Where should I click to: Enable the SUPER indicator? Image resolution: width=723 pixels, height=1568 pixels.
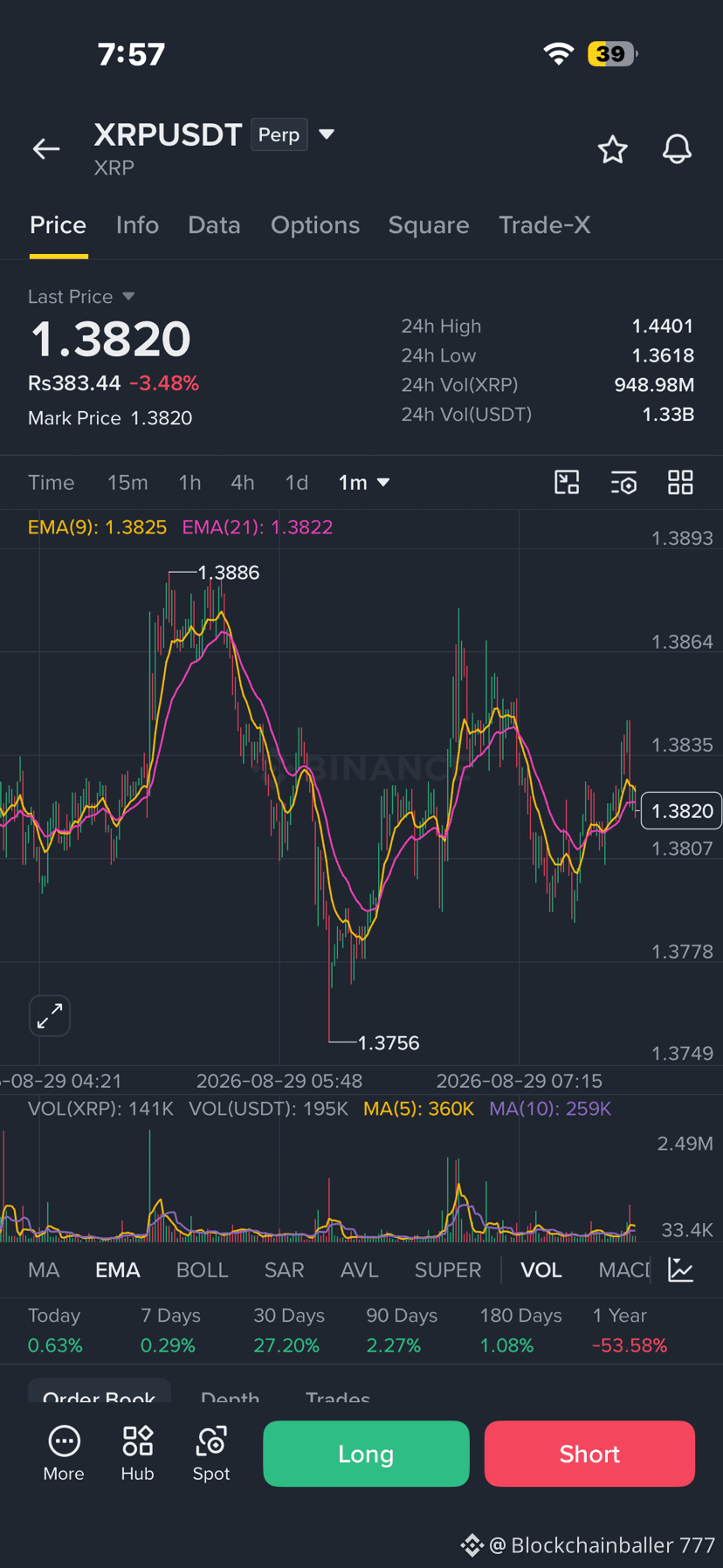447,1269
